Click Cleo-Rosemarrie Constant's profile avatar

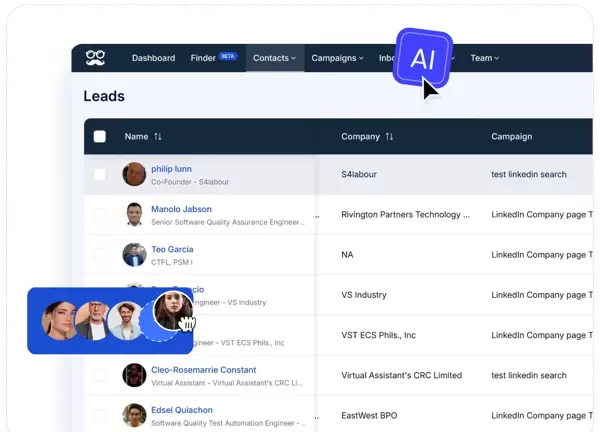[x=134, y=375]
